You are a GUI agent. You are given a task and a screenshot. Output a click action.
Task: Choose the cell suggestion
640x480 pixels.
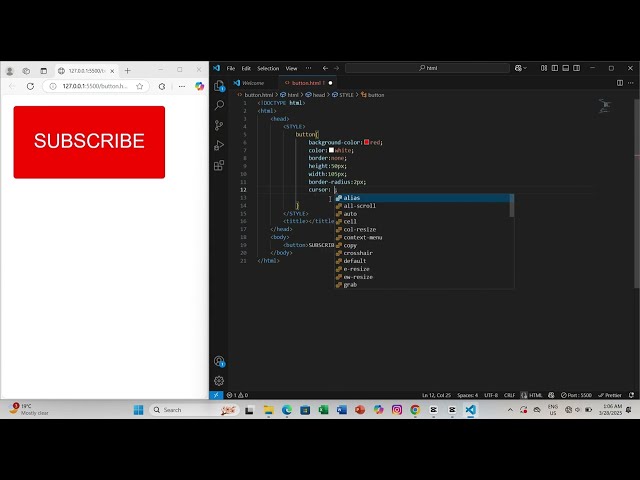tap(422, 222)
